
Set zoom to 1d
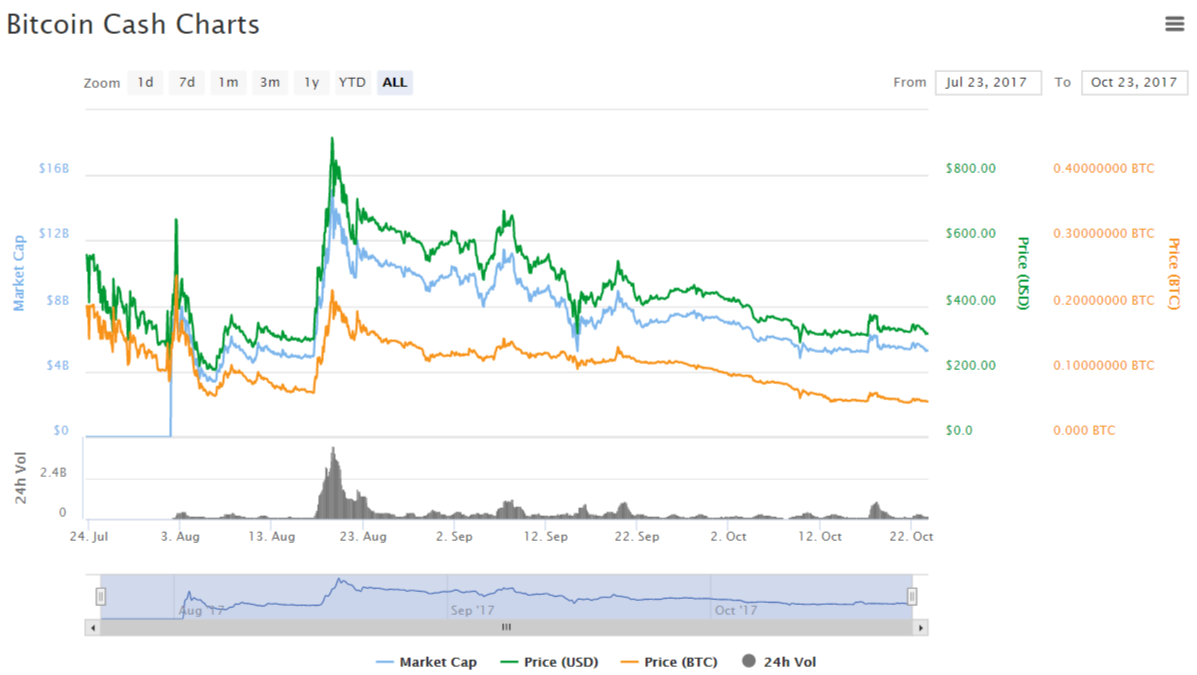click(x=145, y=82)
